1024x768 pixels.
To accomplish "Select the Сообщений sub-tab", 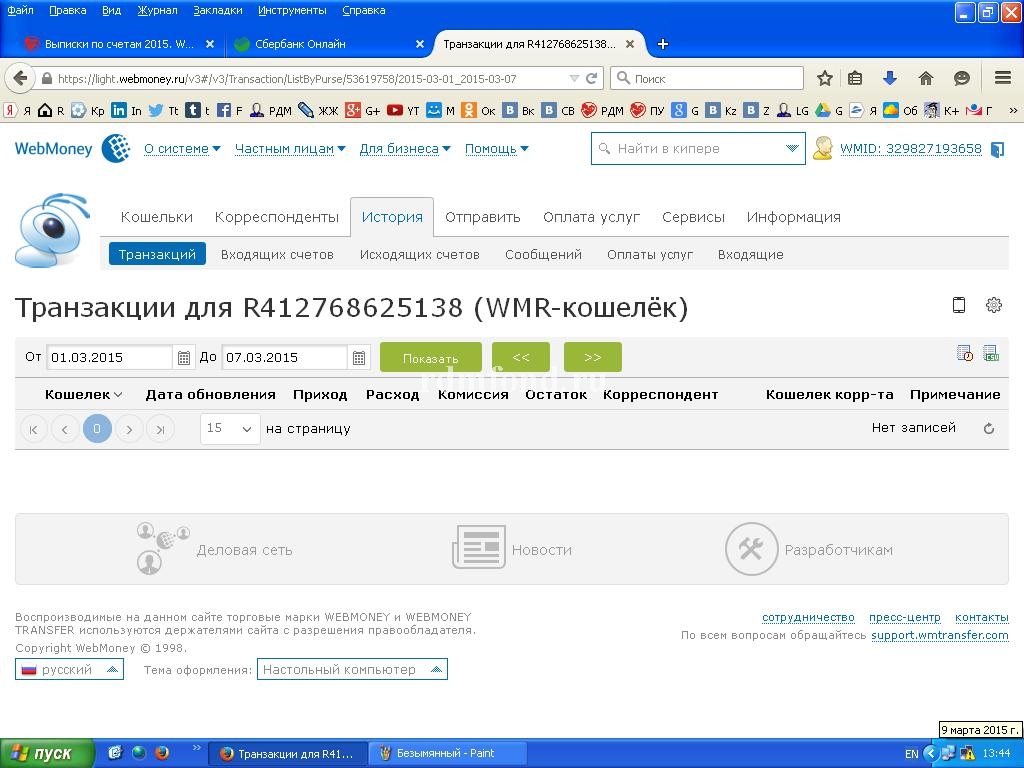I will point(543,255).
